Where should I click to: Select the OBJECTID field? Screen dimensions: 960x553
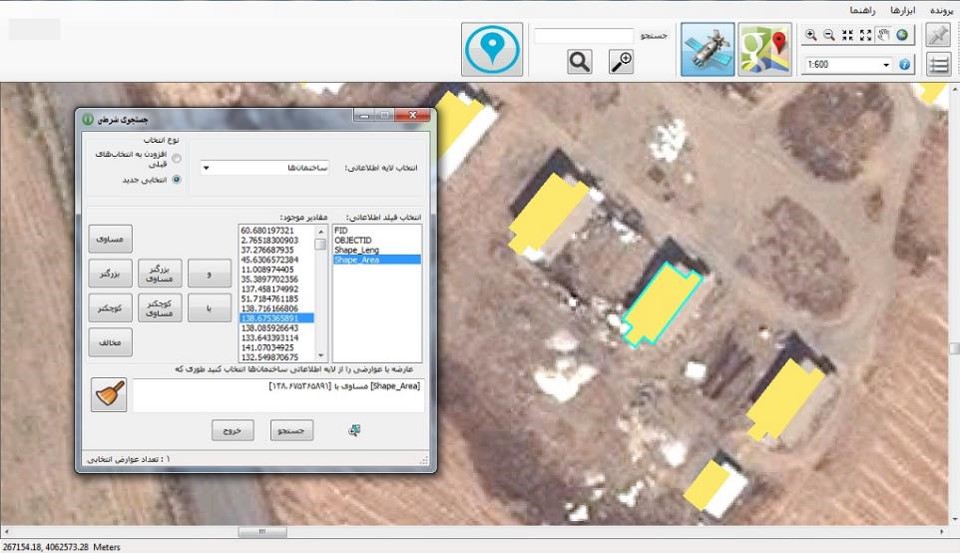click(377, 240)
